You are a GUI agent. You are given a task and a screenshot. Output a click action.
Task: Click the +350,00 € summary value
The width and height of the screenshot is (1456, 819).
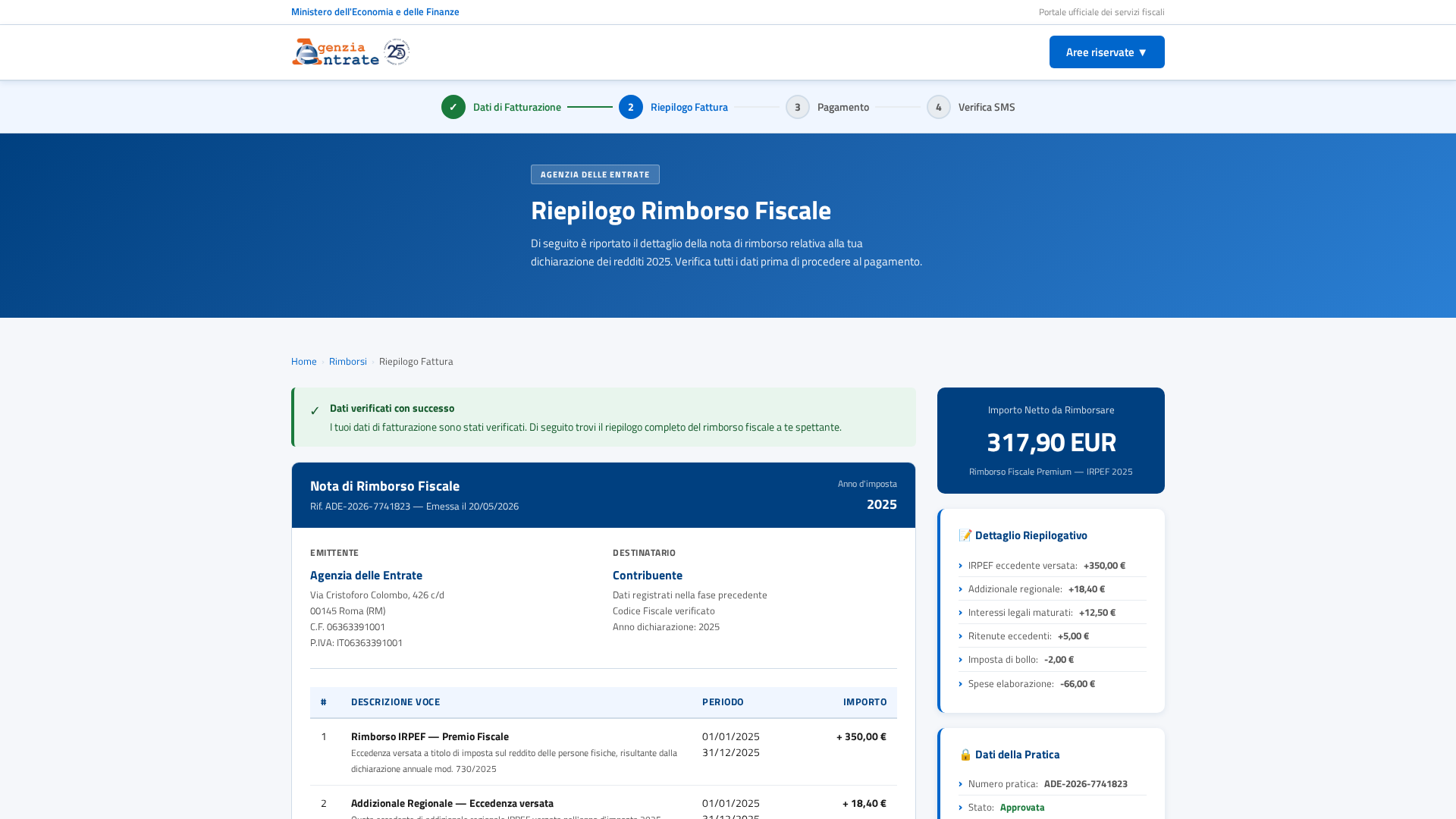[1104, 566]
